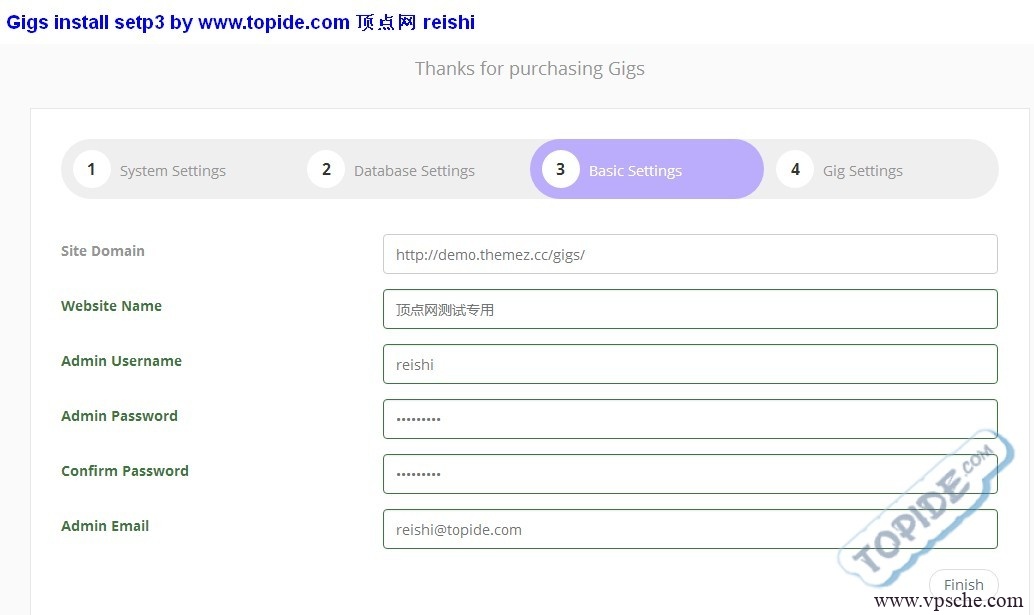Select the Basic Settings step

pos(635,171)
